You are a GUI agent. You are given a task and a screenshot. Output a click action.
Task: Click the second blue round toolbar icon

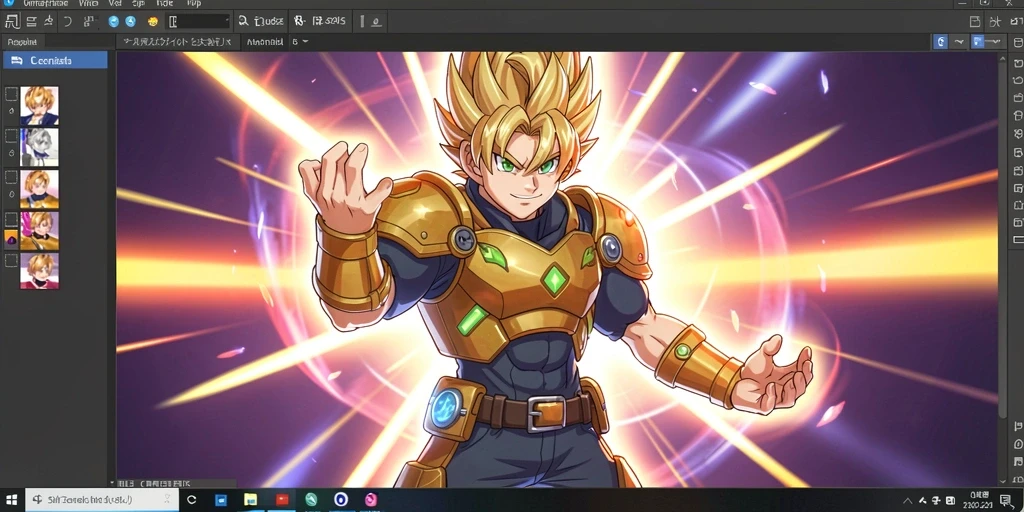131,22
